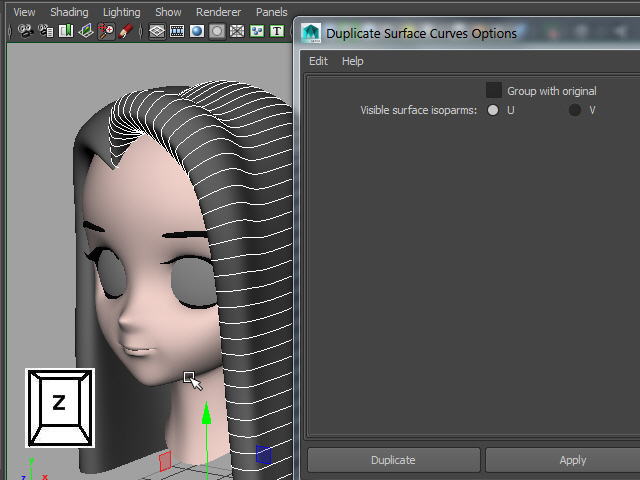Click the Select Camera icon
640x480 pixels.
pos(26,31)
